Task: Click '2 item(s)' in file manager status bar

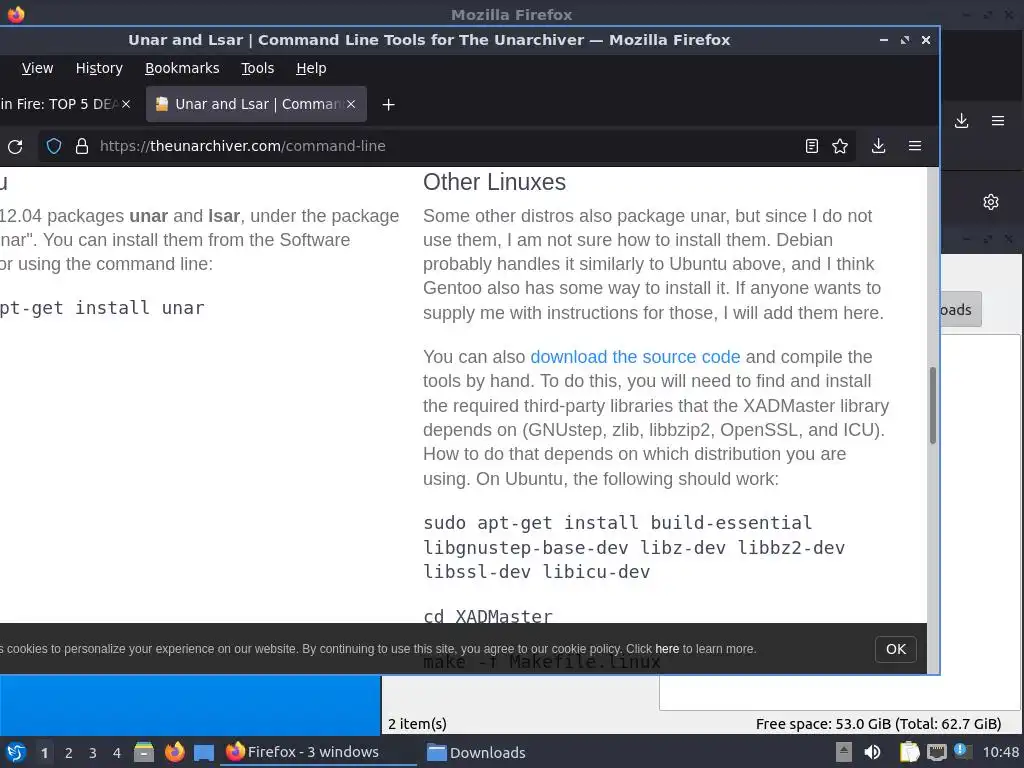Action: [417, 724]
